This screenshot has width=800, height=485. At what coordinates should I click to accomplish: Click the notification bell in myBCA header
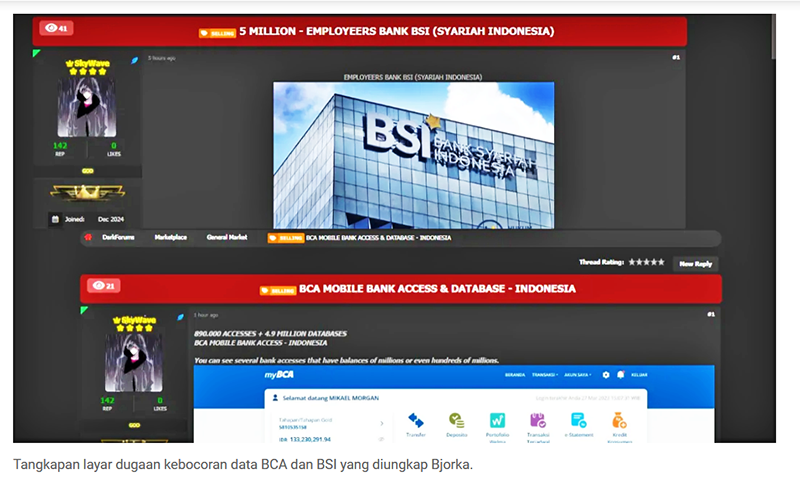click(621, 374)
